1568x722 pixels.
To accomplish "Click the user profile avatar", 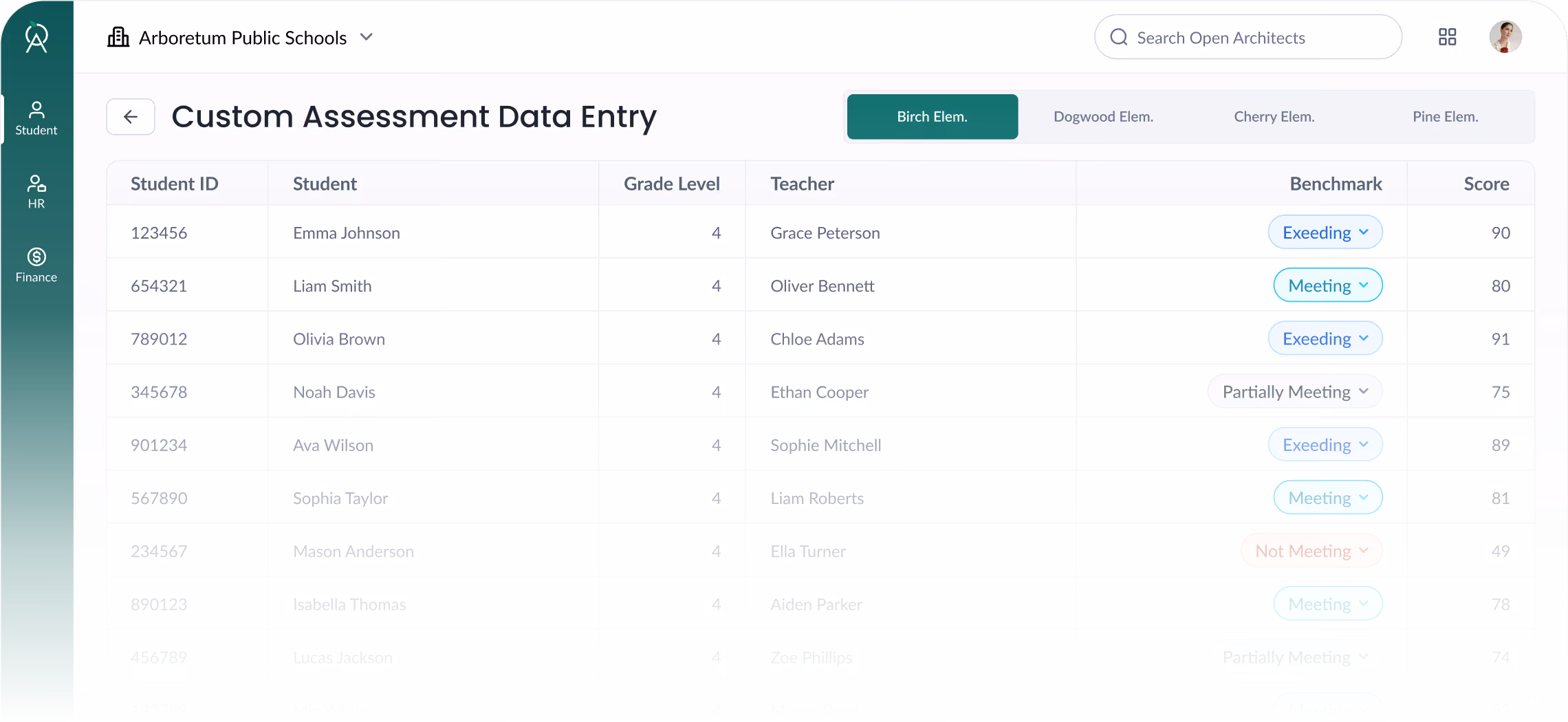I will [x=1505, y=36].
